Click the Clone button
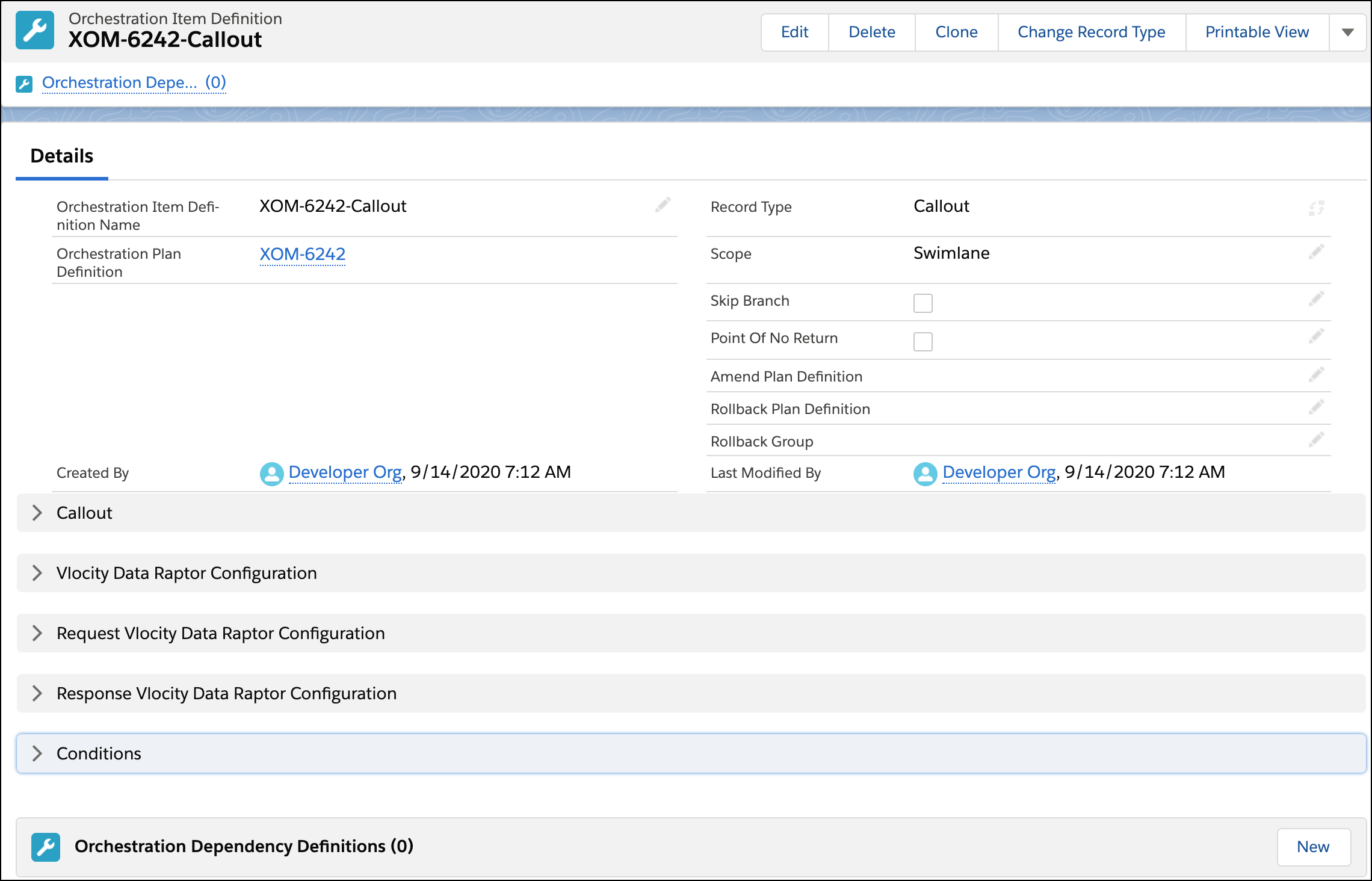Viewport: 1372px width, 881px height. click(956, 32)
